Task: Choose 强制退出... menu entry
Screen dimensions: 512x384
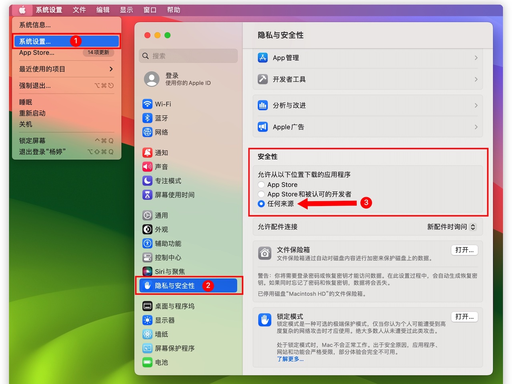Action: (67, 86)
